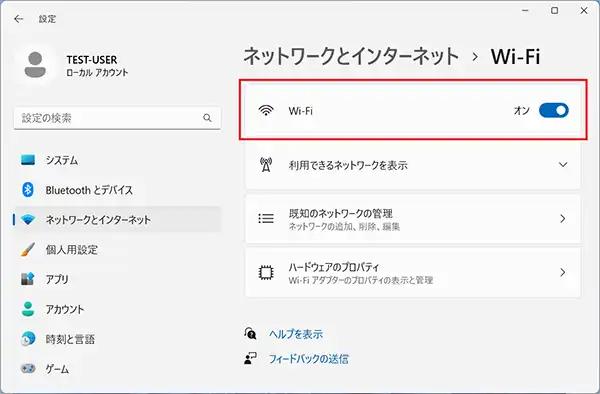
Task: Click the network Wi-Fi sidebar icon
Action: click(x=28, y=220)
